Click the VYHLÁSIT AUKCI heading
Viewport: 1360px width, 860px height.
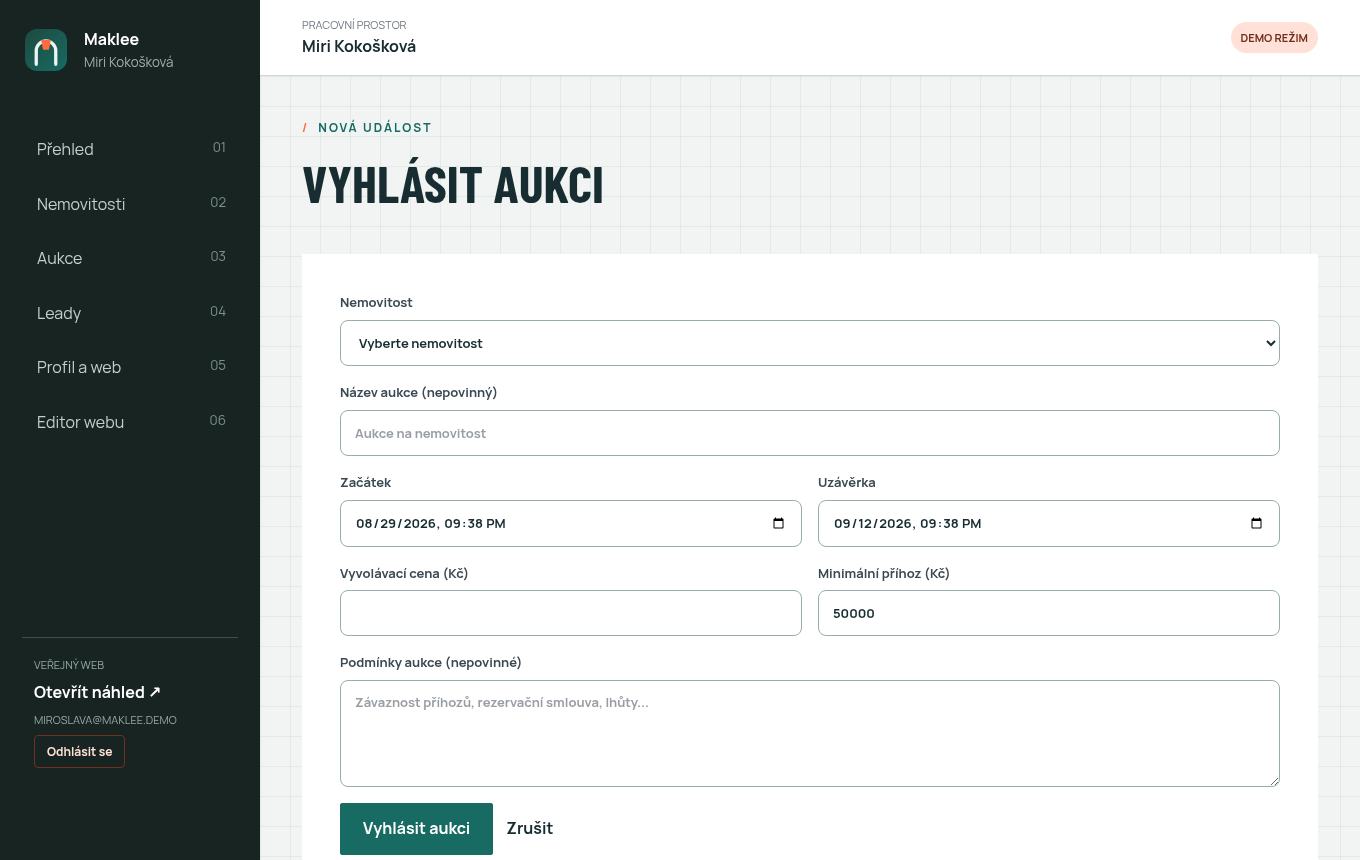pyautogui.click(x=453, y=186)
